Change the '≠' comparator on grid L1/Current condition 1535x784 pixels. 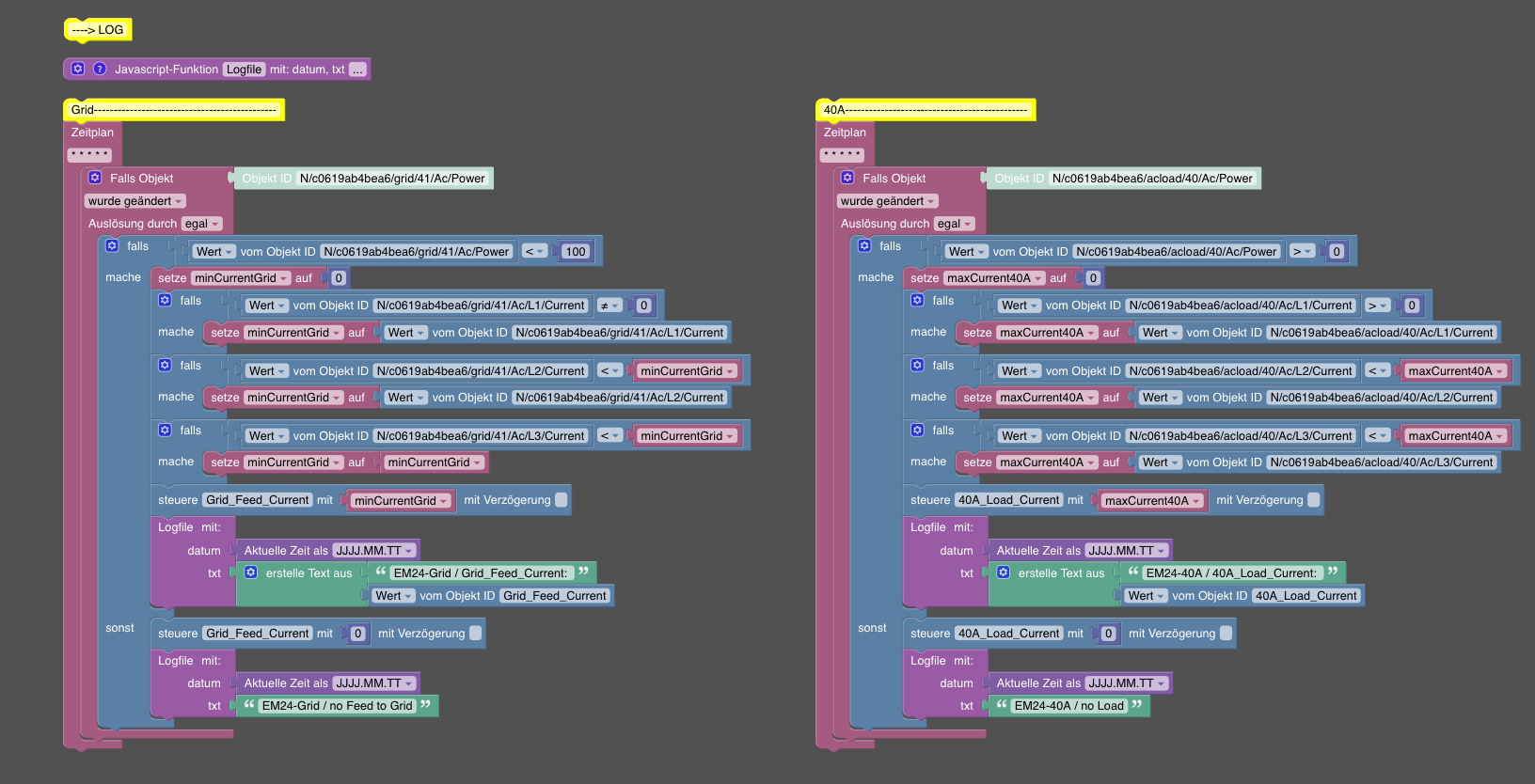click(609, 306)
